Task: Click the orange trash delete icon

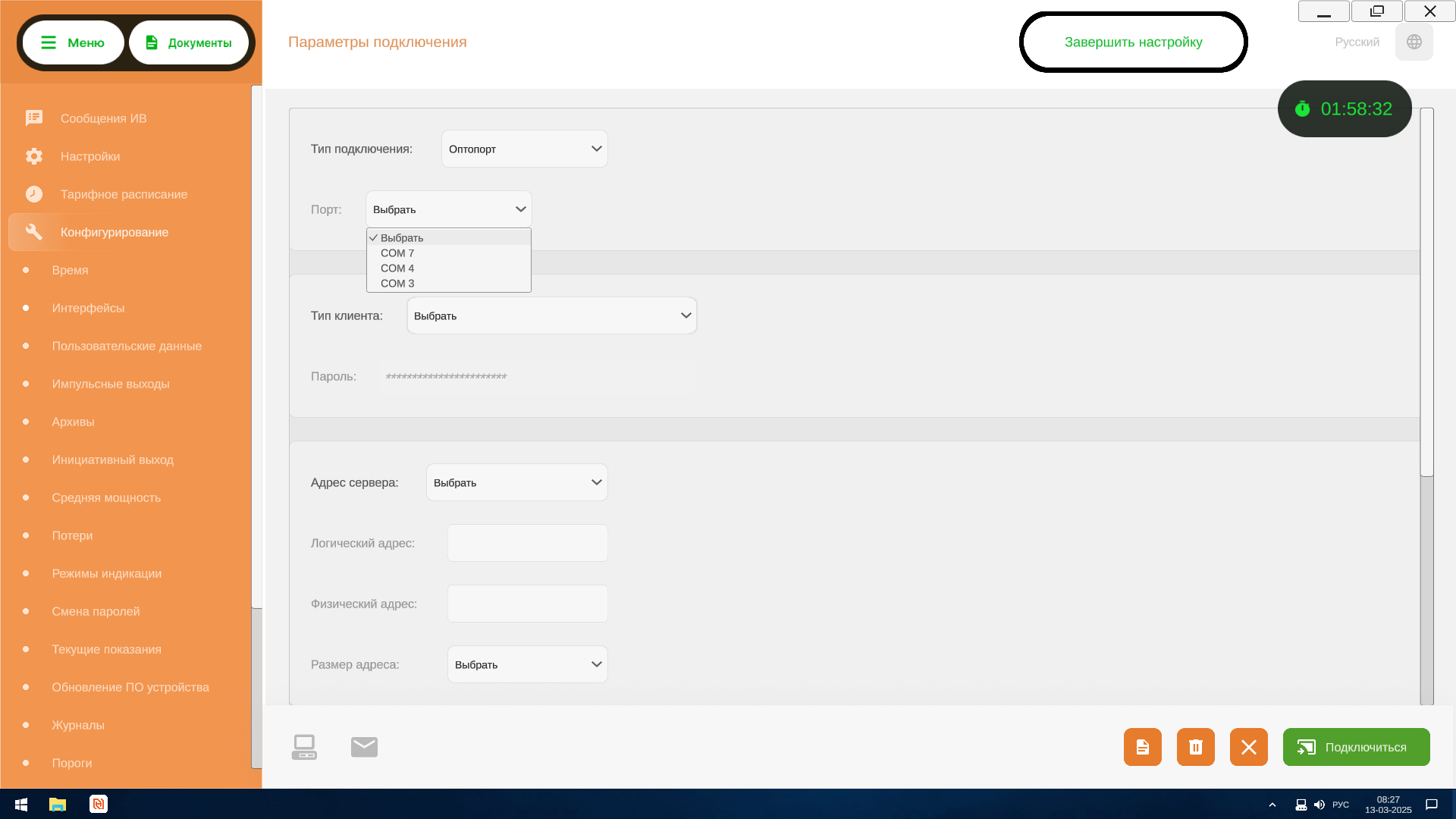Action: (1195, 747)
